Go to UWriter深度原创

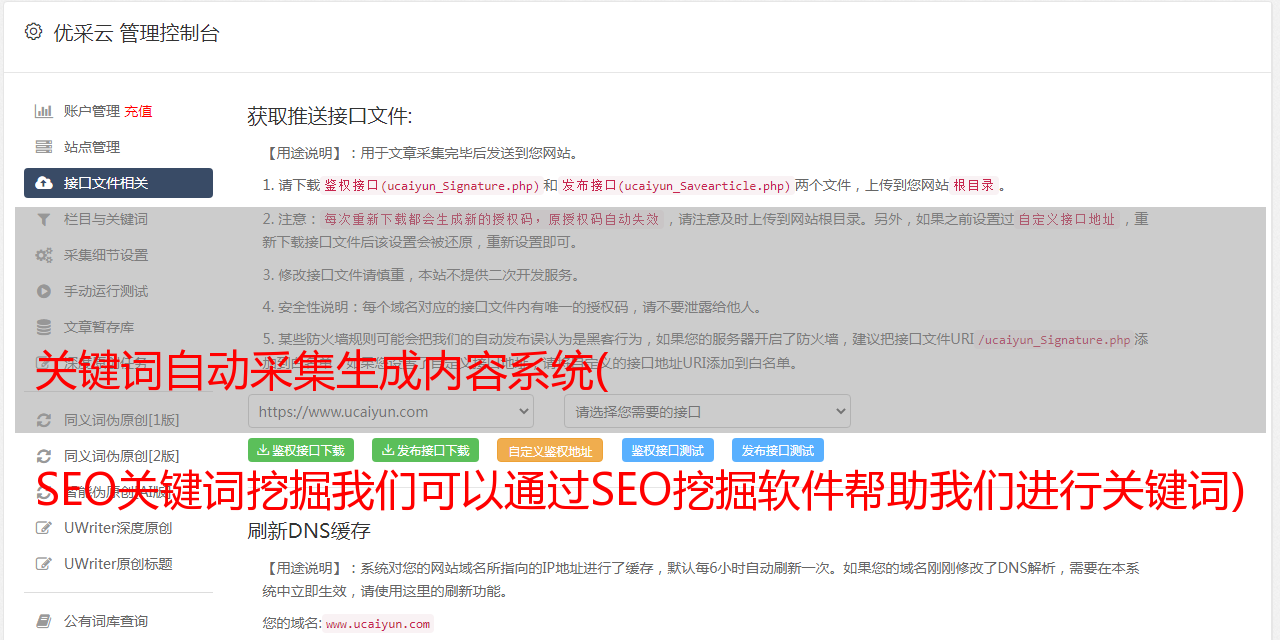pos(118,528)
